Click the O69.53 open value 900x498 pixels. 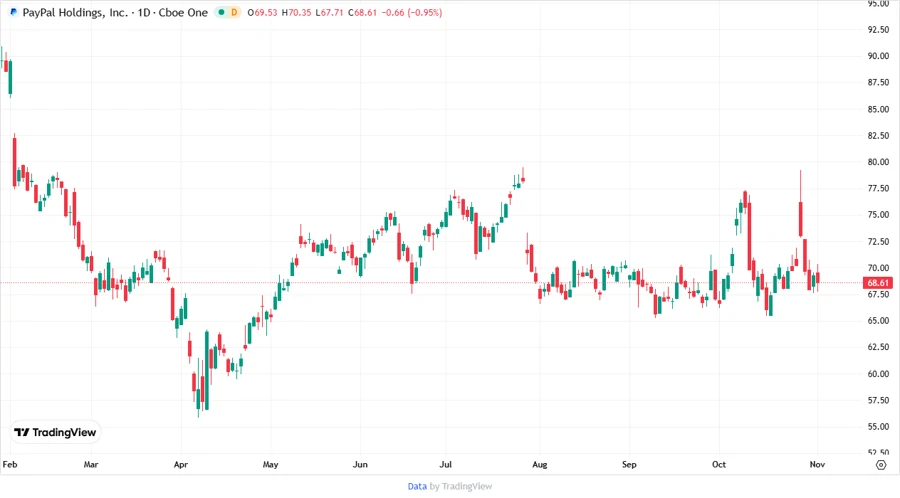[x=263, y=13]
